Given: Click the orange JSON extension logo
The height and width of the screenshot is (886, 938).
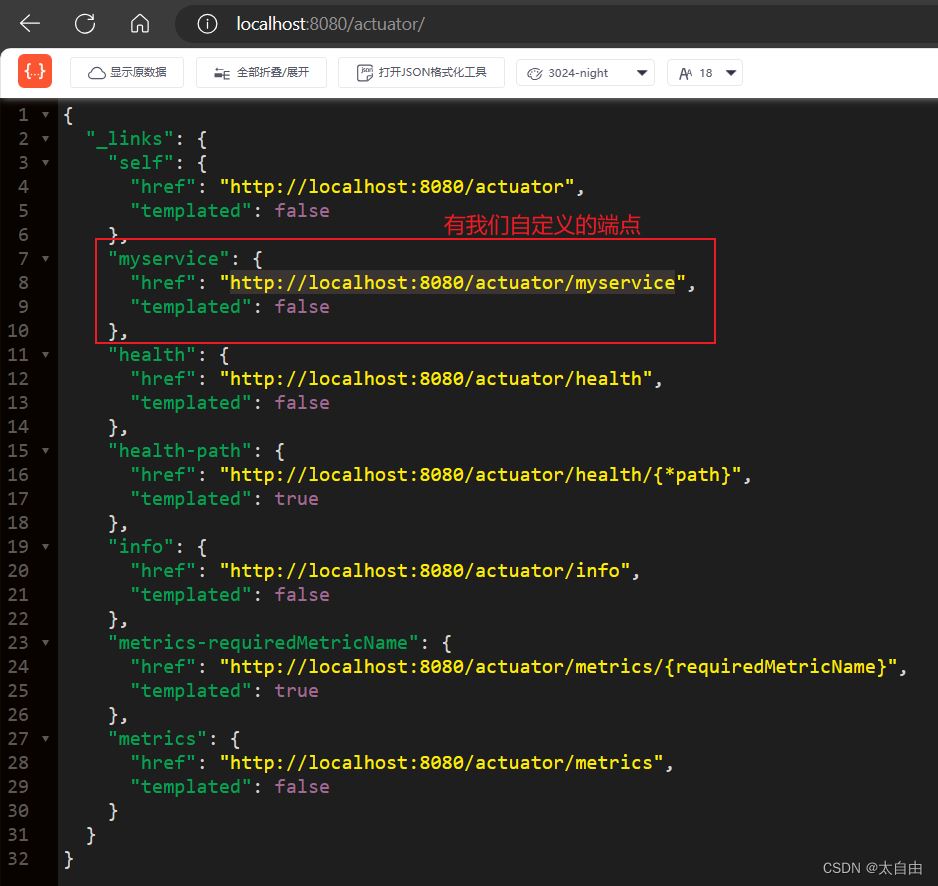Looking at the screenshot, I should coord(35,72).
